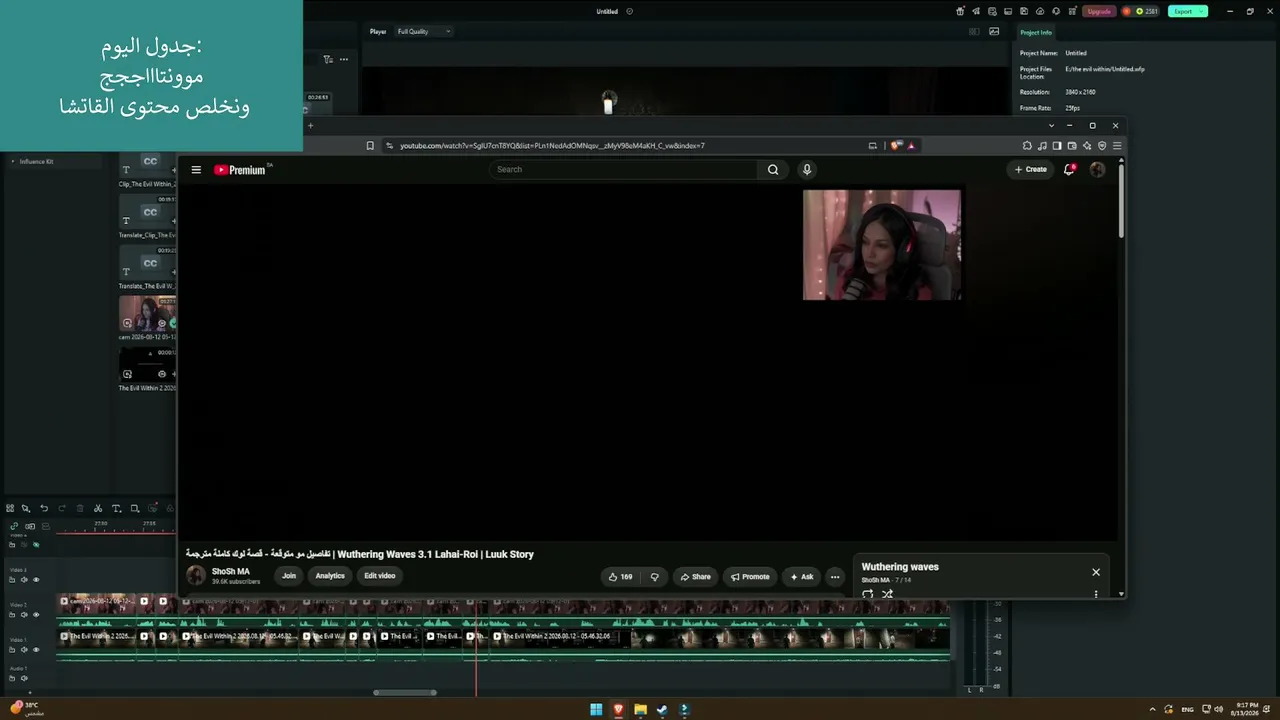Mute the Audio 1 track

24,678
